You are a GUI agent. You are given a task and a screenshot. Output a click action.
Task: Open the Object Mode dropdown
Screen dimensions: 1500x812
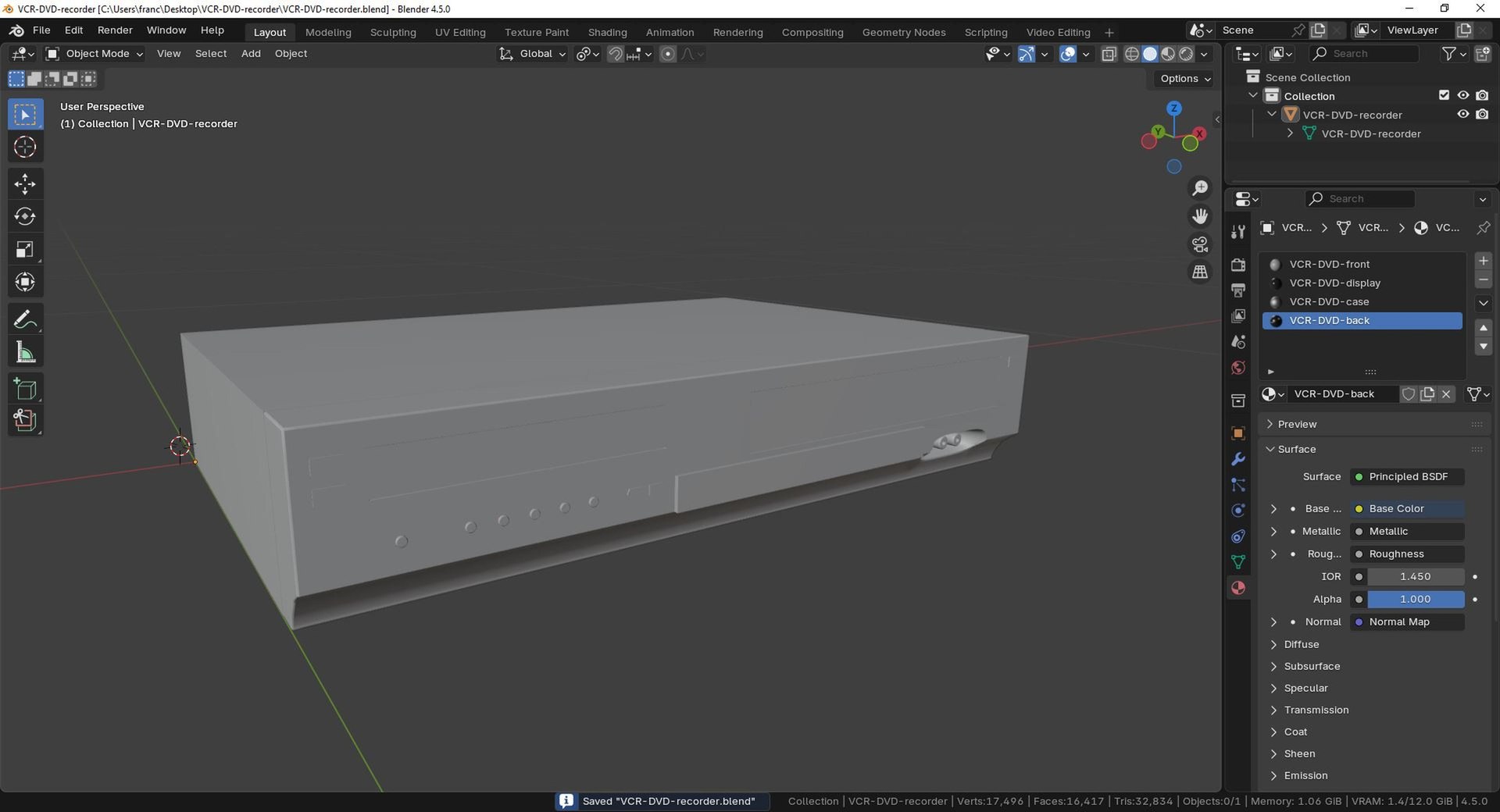tap(95, 54)
